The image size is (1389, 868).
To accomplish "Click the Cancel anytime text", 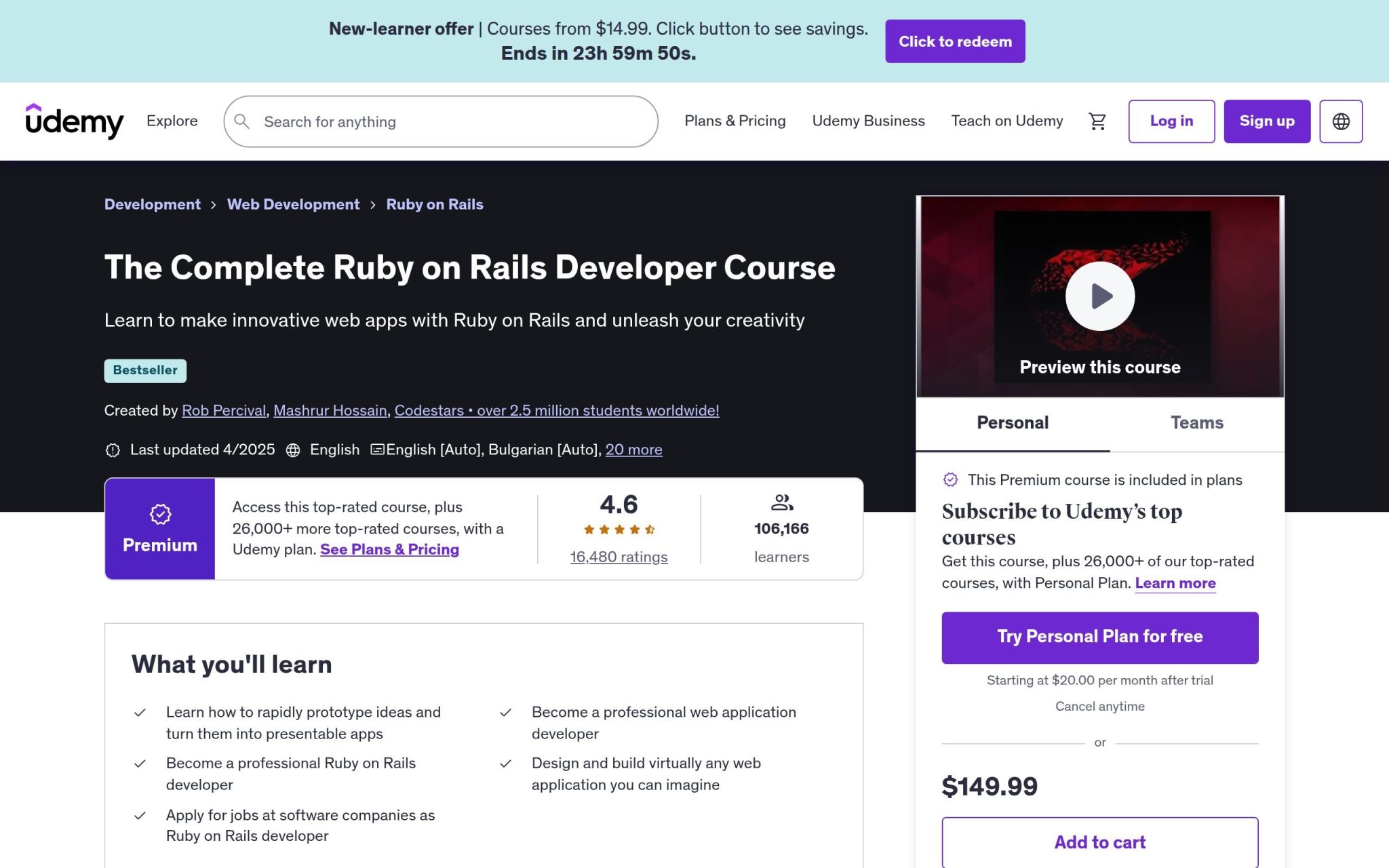I will tap(1099, 707).
